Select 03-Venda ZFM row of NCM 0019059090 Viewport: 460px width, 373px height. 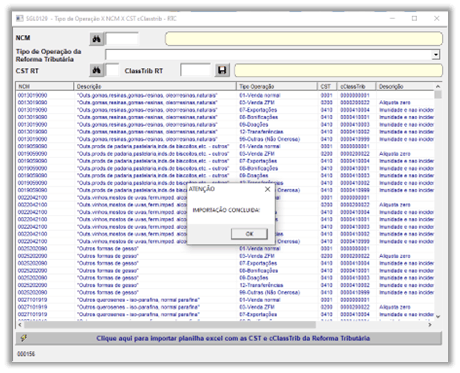225,154
